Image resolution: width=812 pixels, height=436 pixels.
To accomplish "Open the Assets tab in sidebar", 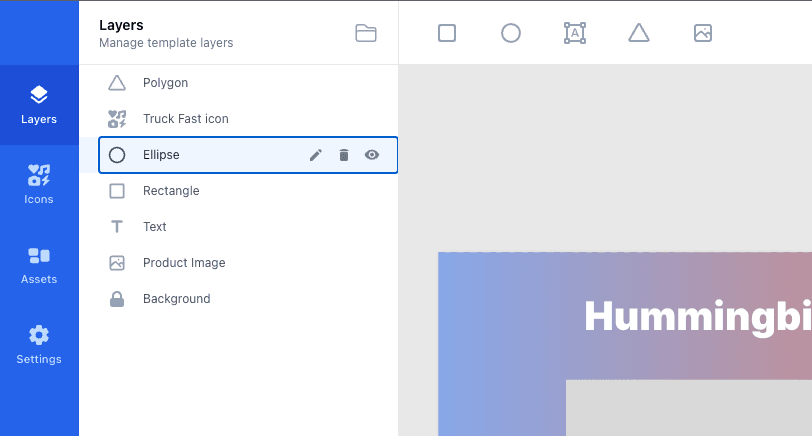I will point(39,265).
